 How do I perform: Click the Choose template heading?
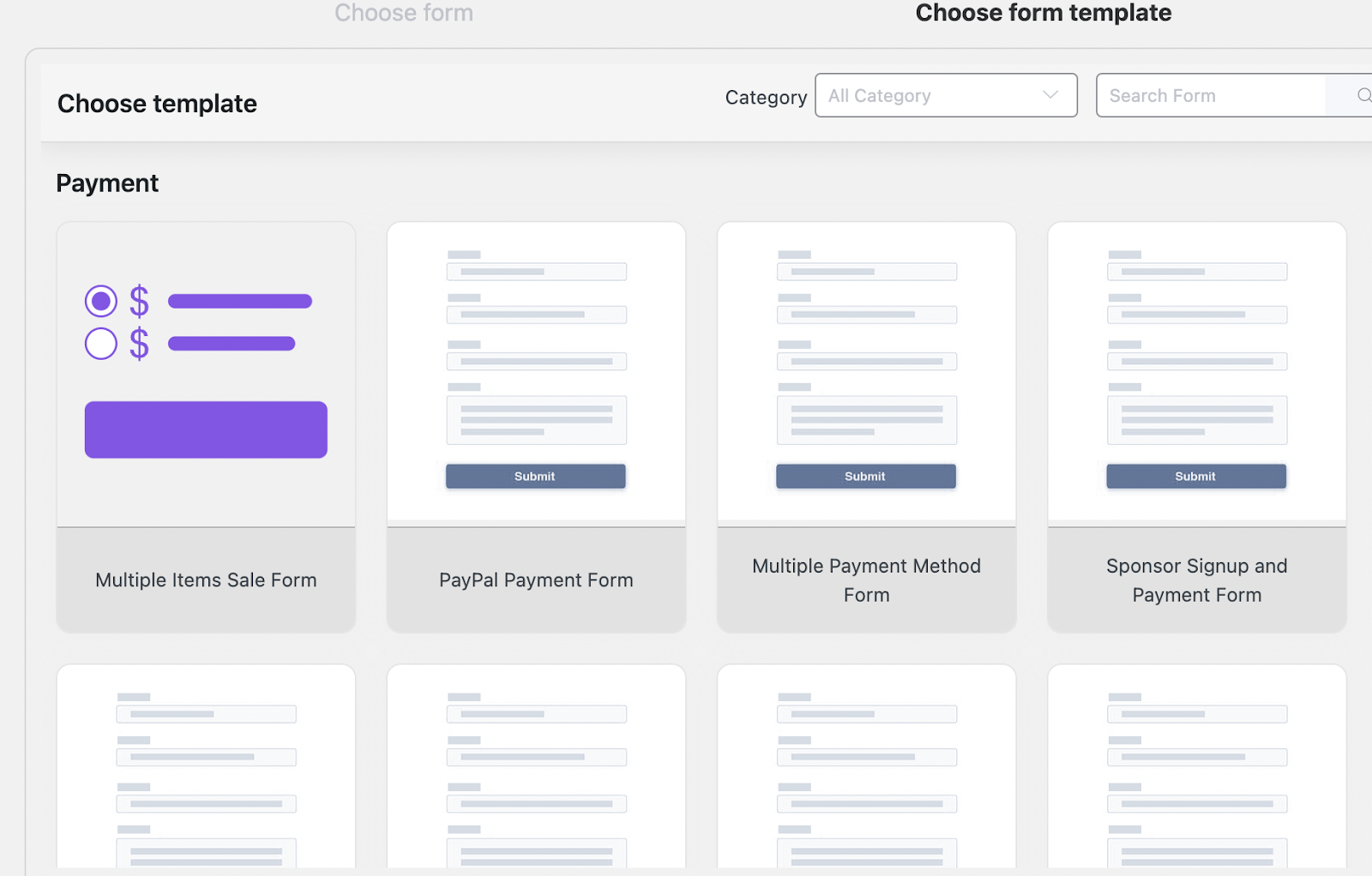(x=157, y=104)
